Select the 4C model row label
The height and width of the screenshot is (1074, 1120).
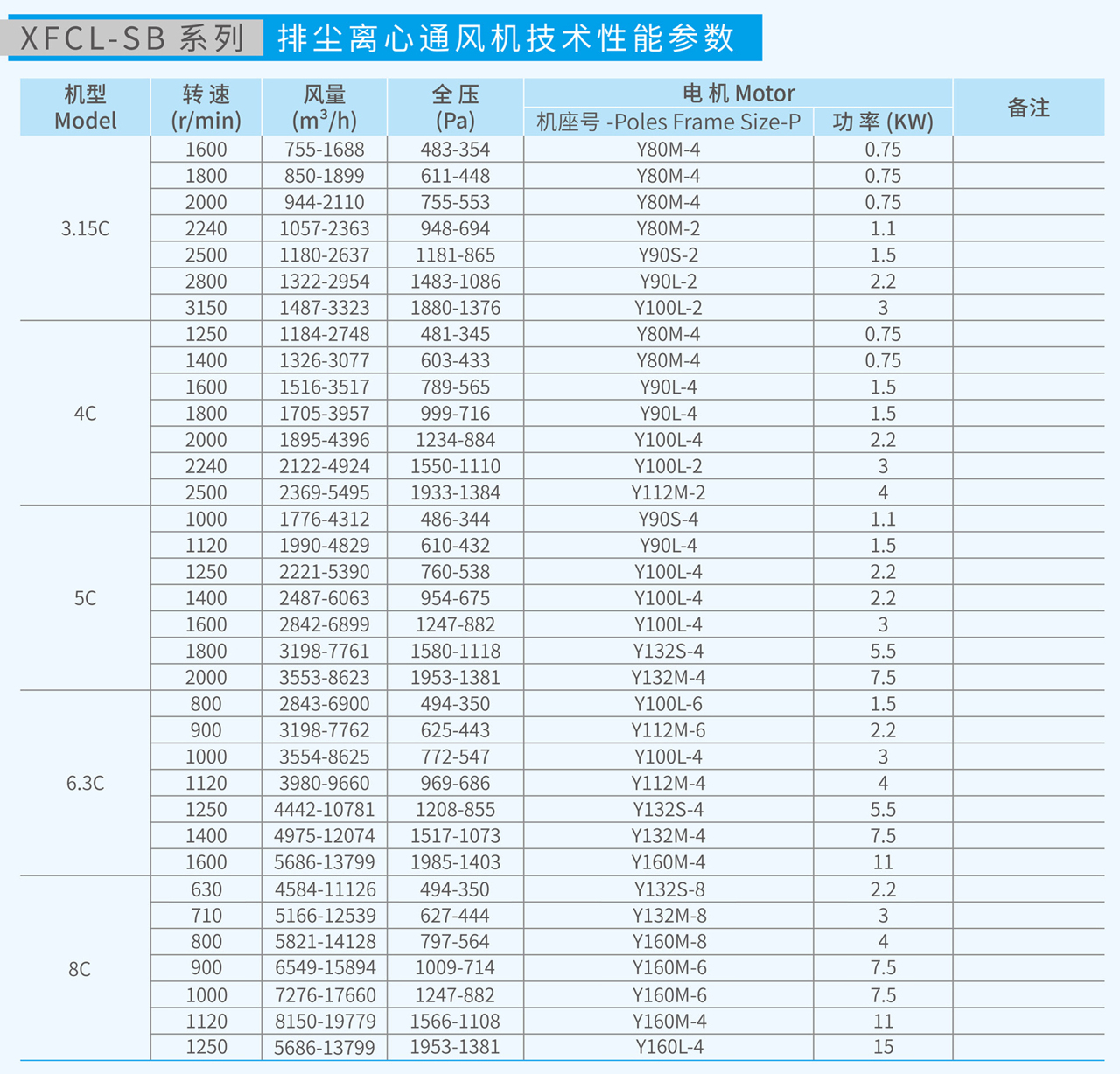pyautogui.click(x=83, y=413)
